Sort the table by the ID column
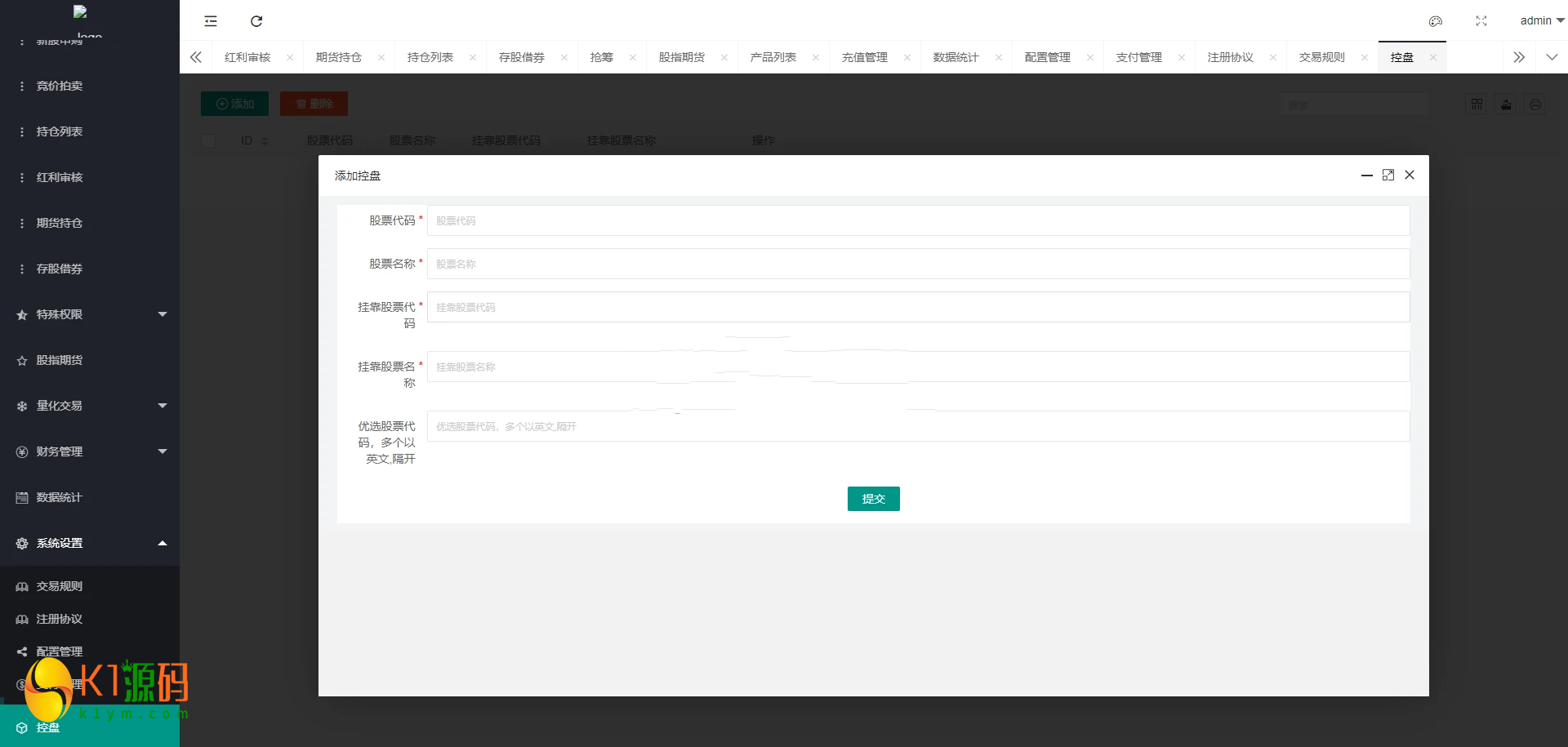Screen dimensions: 1568x747 (265, 141)
